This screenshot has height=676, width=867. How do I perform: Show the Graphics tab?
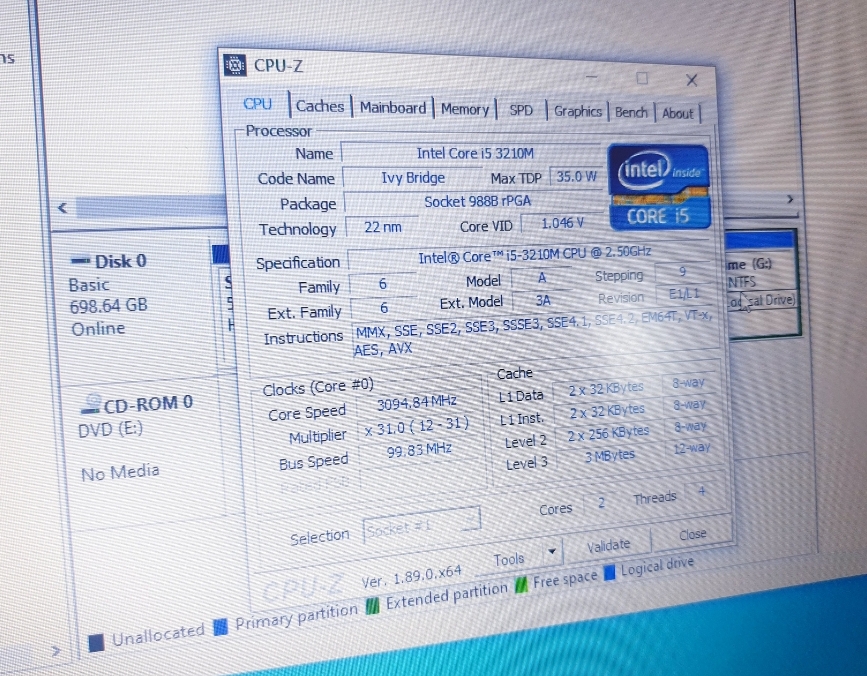click(x=578, y=111)
